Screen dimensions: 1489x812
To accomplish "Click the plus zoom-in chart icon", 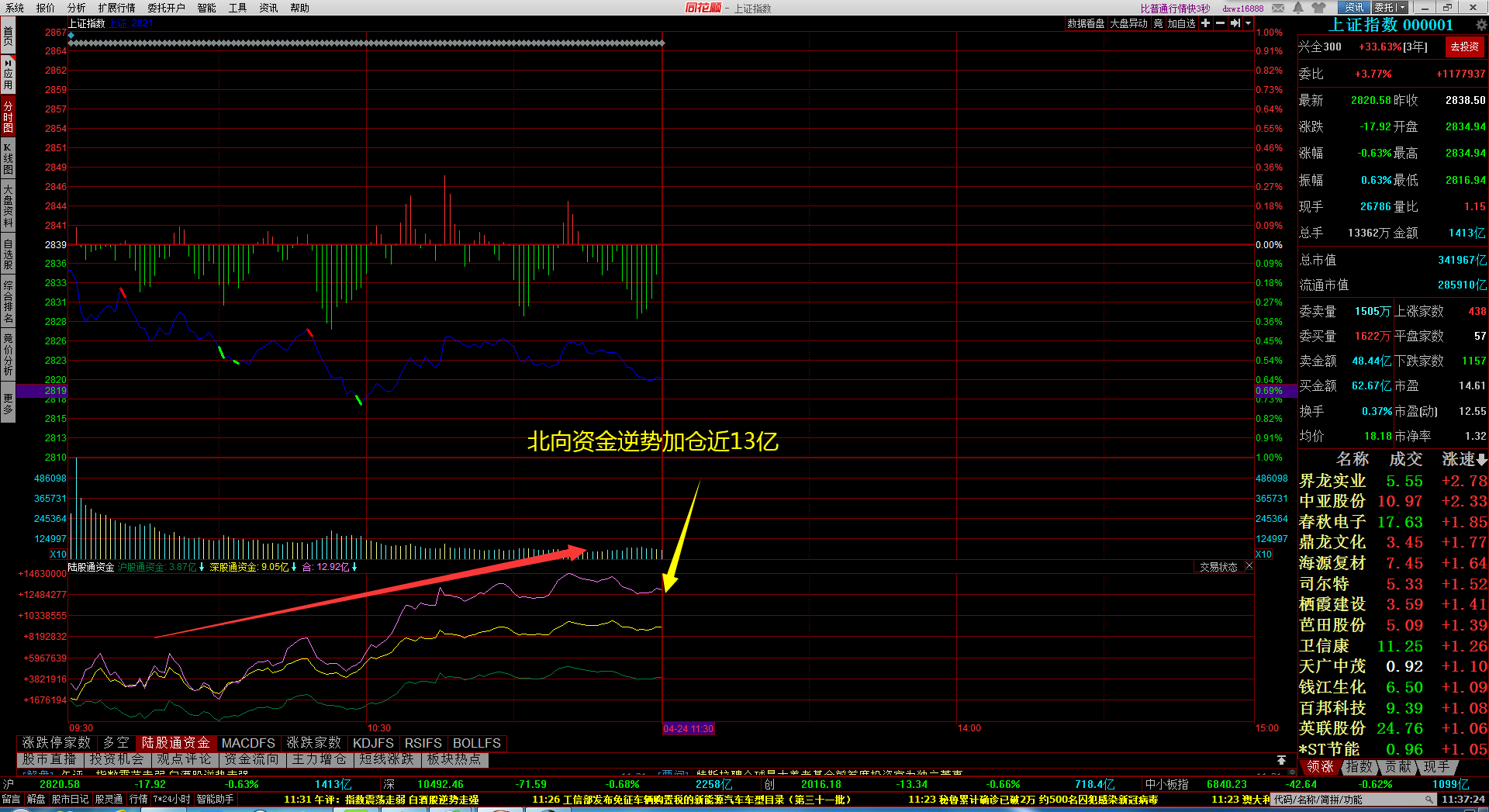I will point(1205,23).
